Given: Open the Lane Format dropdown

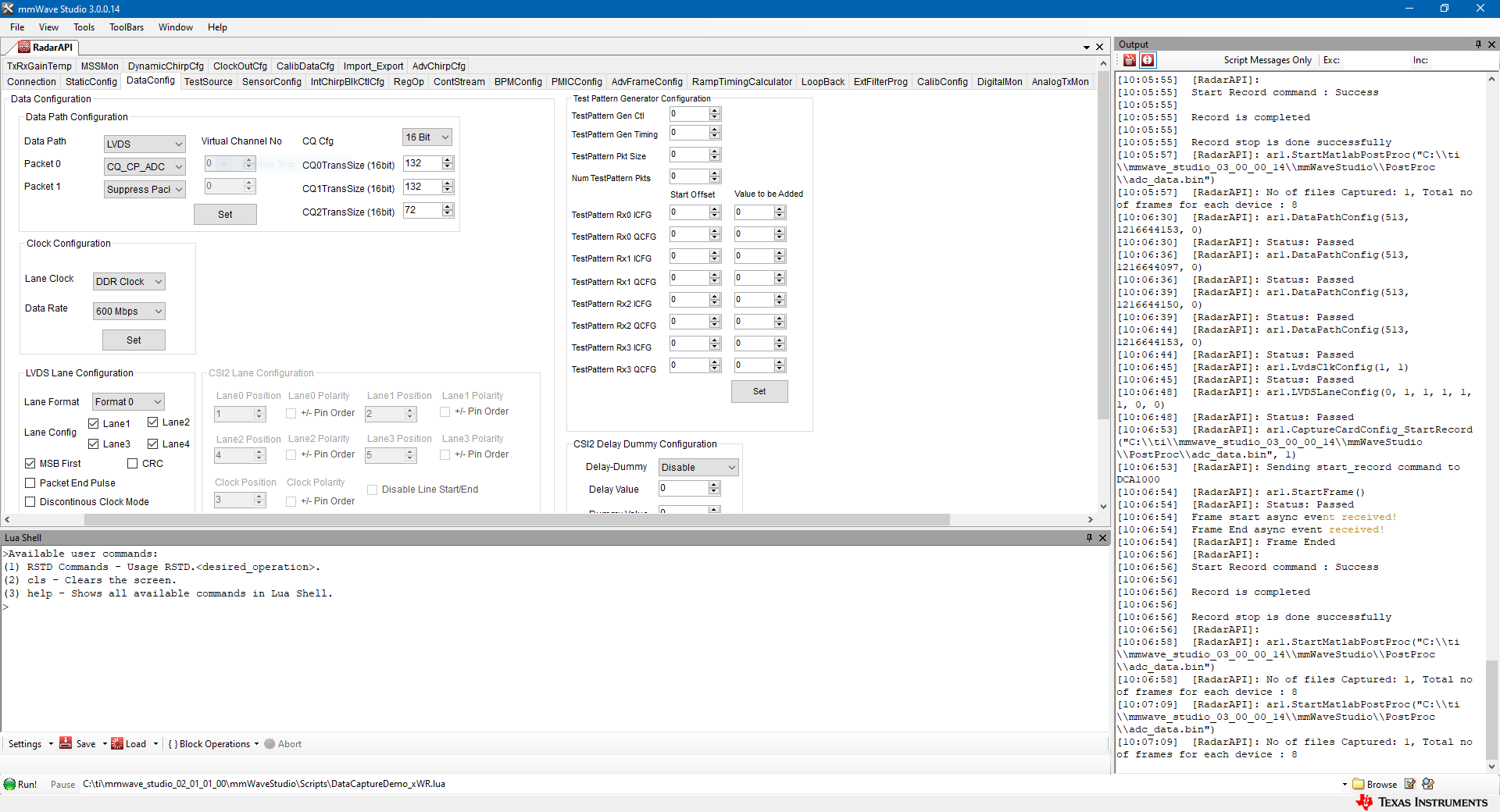Looking at the screenshot, I should click(128, 401).
